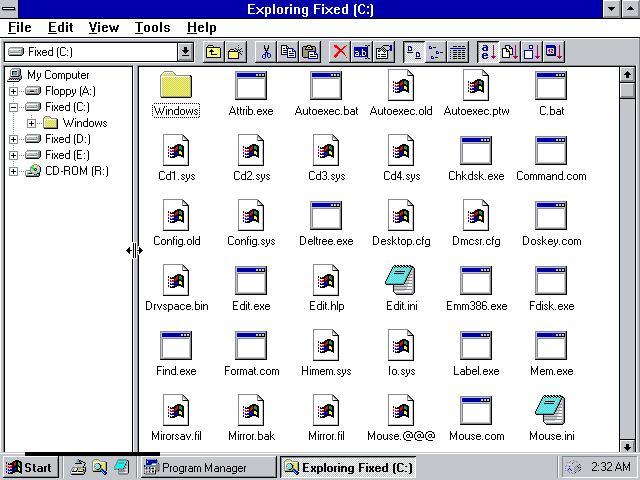Open properties toolbar icon
640x480 pixels.
coord(384,52)
